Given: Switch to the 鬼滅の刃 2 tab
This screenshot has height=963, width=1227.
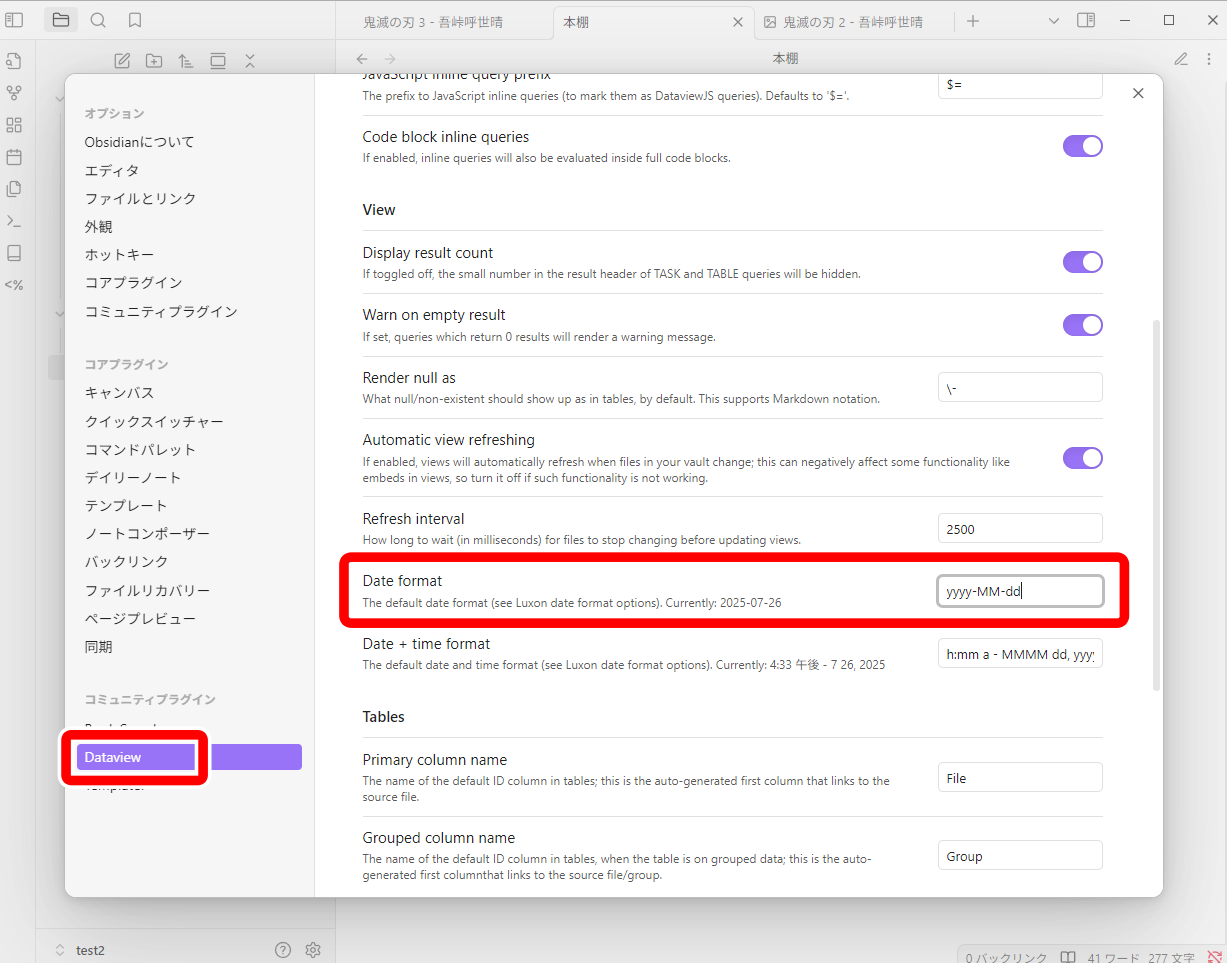Looking at the screenshot, I should point(853,22).
